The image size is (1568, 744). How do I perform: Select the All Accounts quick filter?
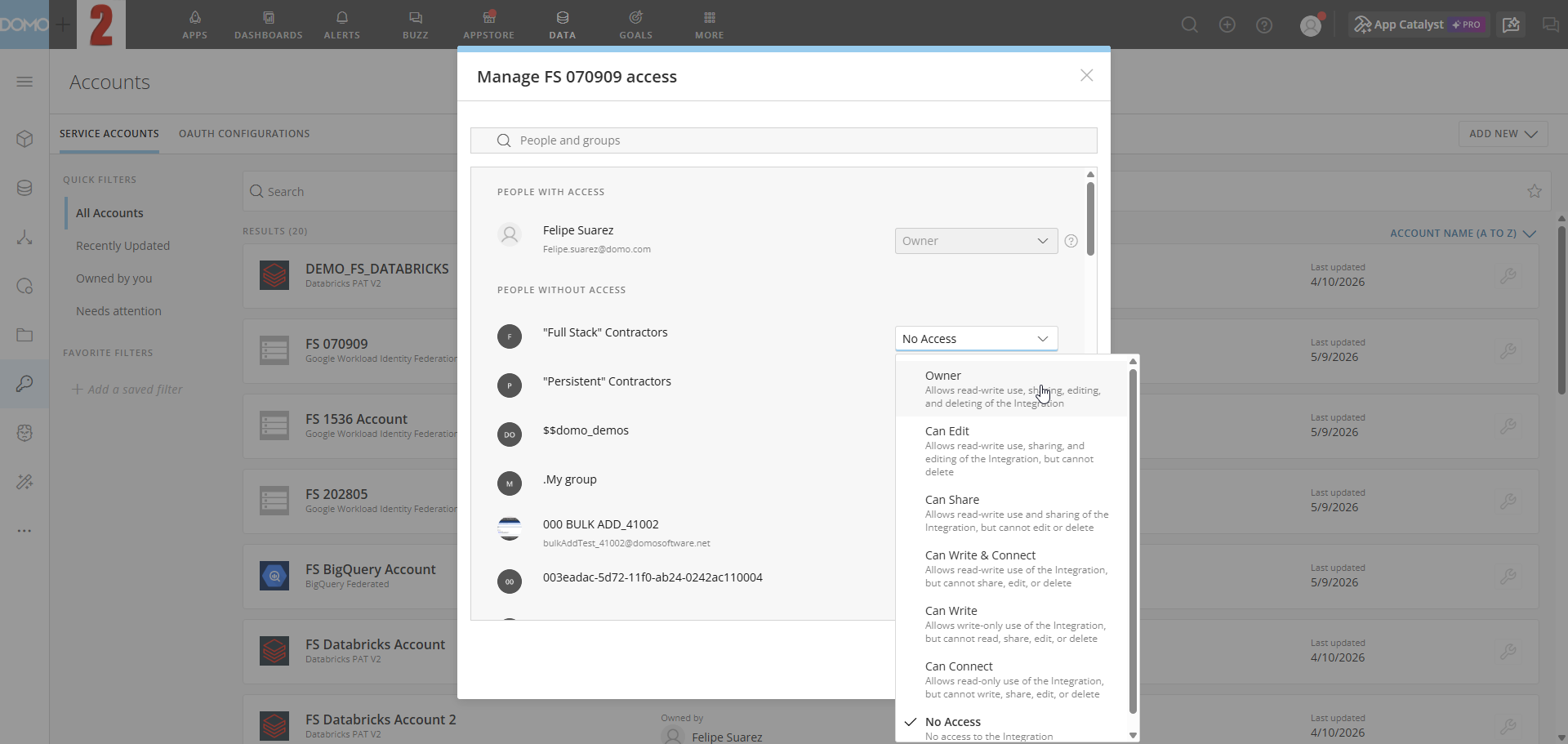coord(109,213)
